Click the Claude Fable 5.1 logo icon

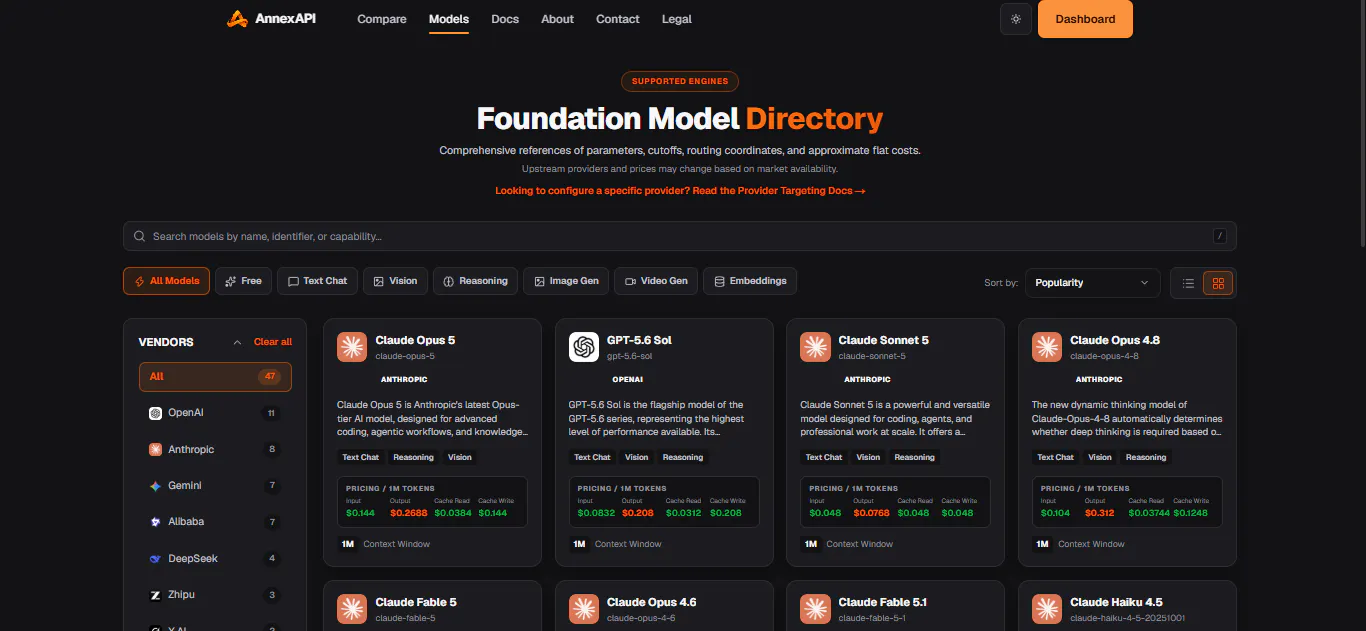click(x=815, y=609)
